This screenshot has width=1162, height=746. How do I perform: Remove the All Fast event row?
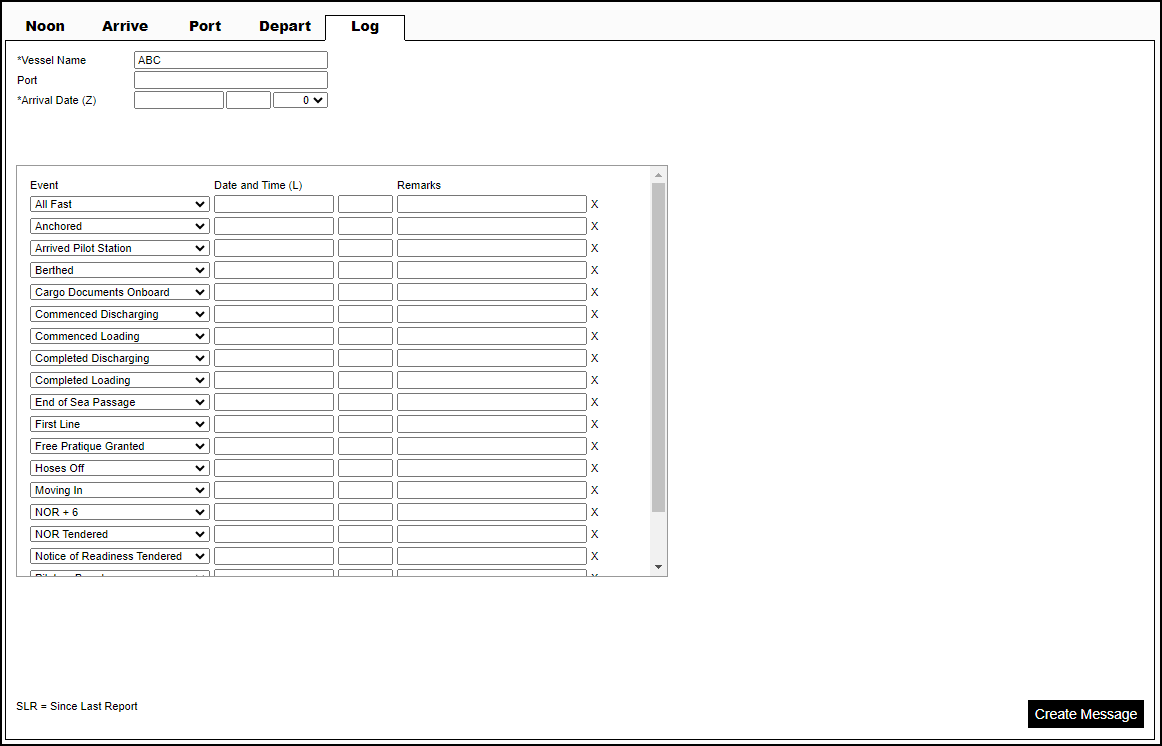coord(594,204)
